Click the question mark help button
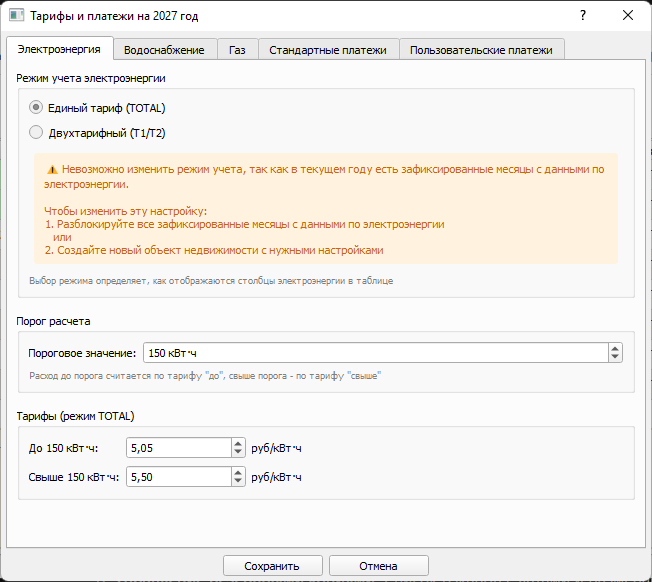Viewport: 652px width, 582px height. (x=582, y=16)
